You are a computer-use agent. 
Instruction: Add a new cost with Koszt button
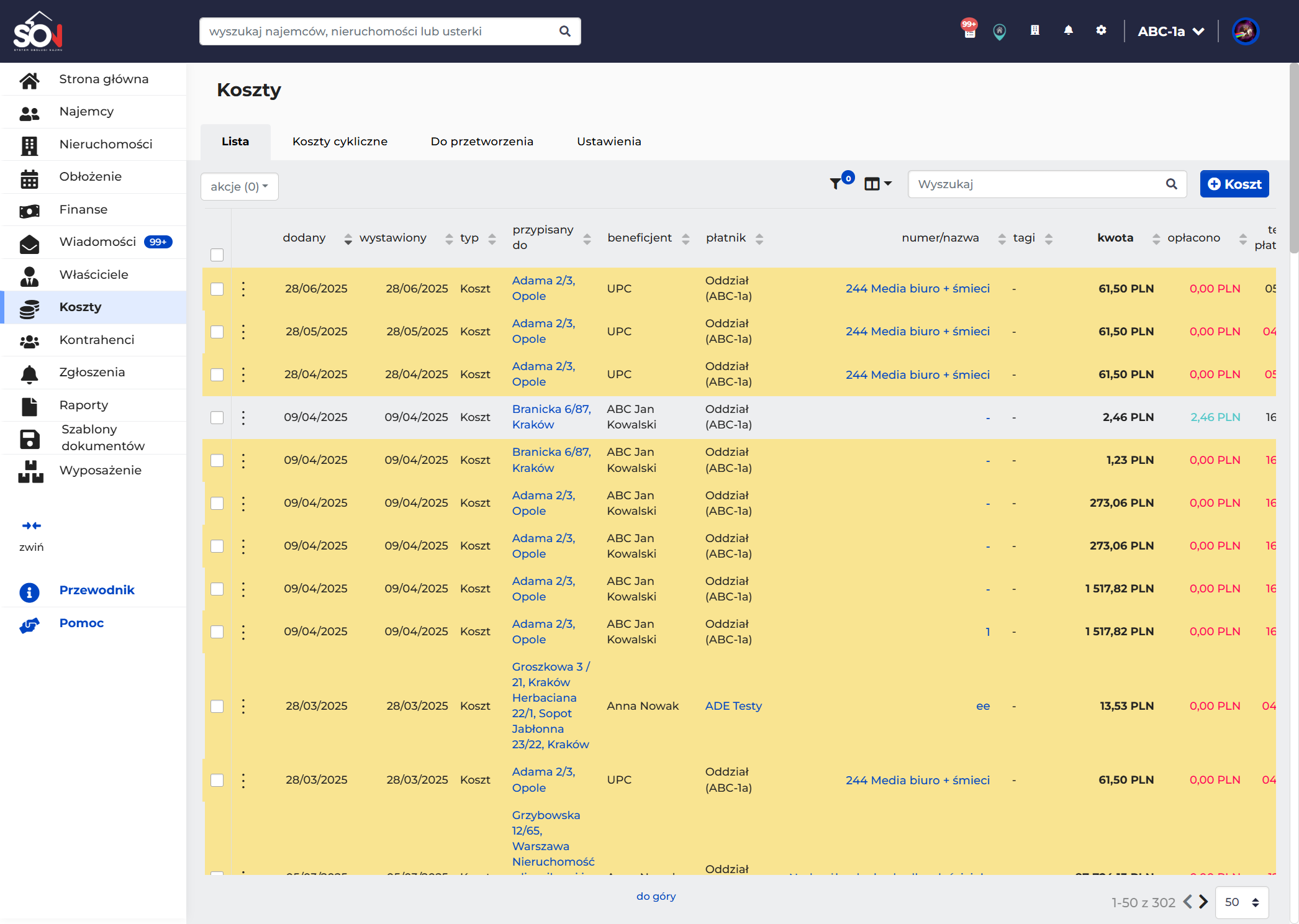[x=1234, y=184]
